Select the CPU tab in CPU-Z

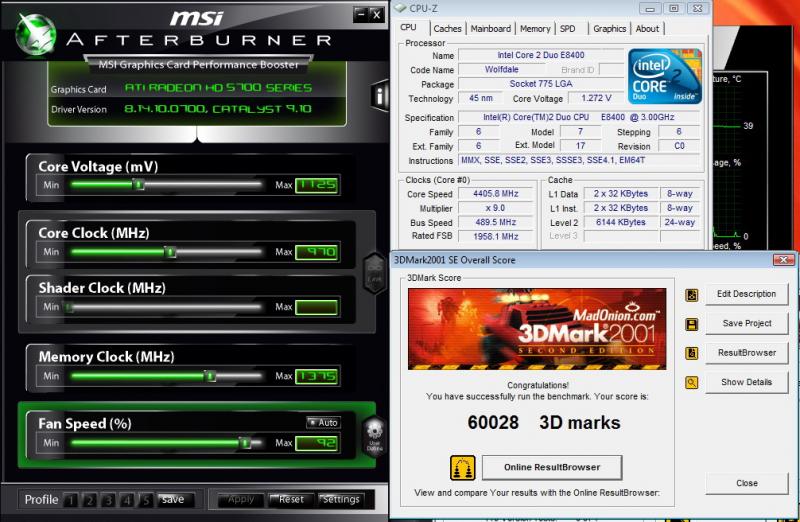coord(408,28)
